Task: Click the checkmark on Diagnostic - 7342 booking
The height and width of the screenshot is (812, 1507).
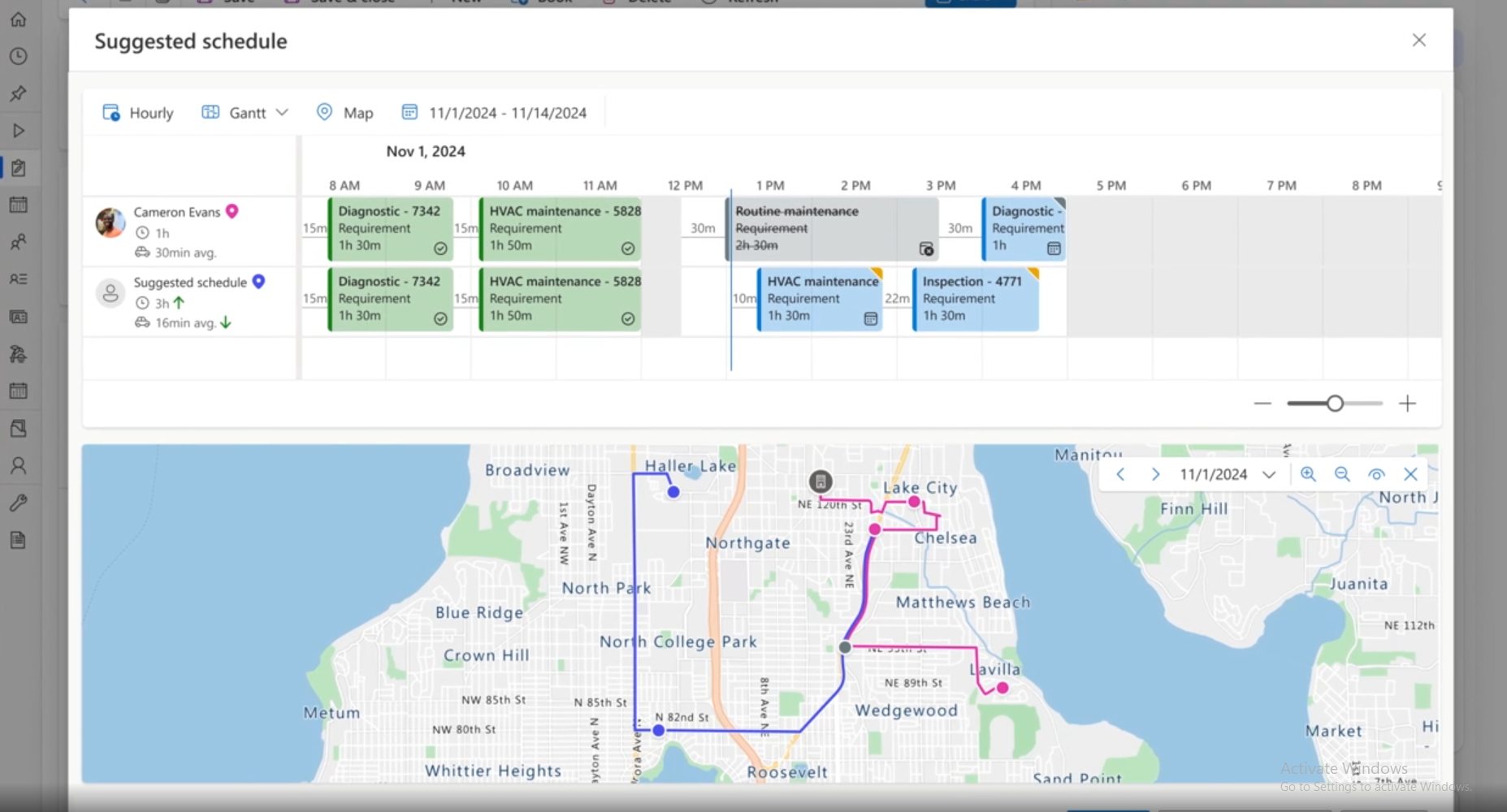Action: (440, 248)
